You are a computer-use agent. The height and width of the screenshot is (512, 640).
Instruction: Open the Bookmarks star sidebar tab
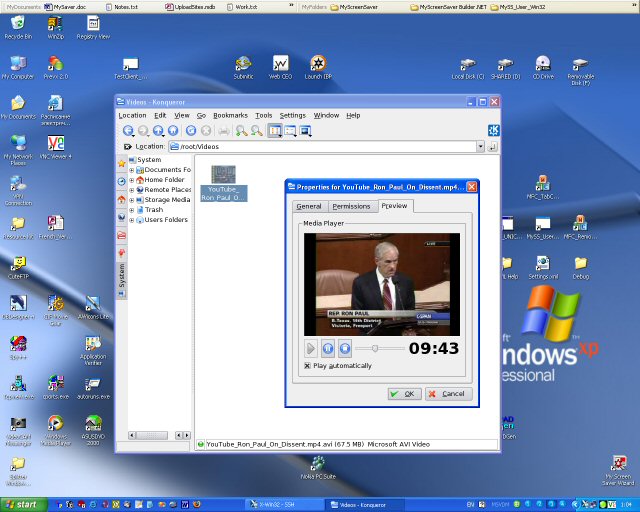click(121, 163)
